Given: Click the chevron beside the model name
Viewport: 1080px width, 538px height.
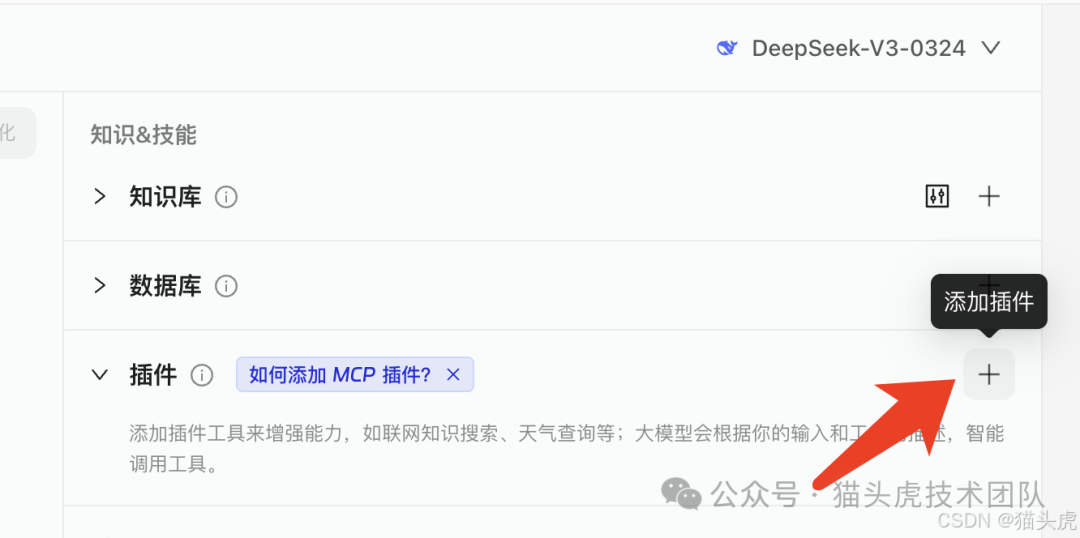Looking at the screenshot, I should click(x=990, y=48).
